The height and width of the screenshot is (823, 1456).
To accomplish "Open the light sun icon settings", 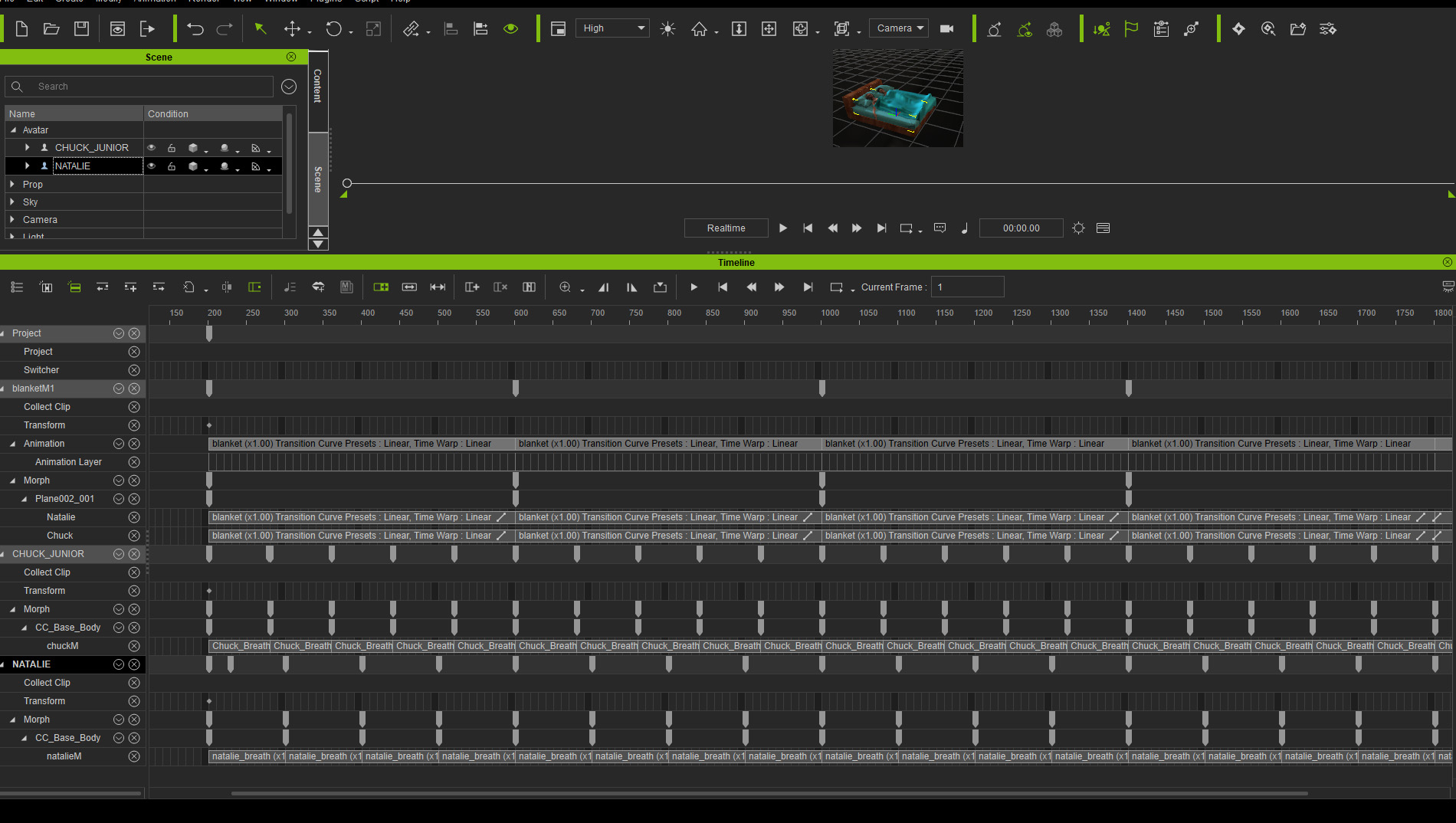I will pos(667,28).
